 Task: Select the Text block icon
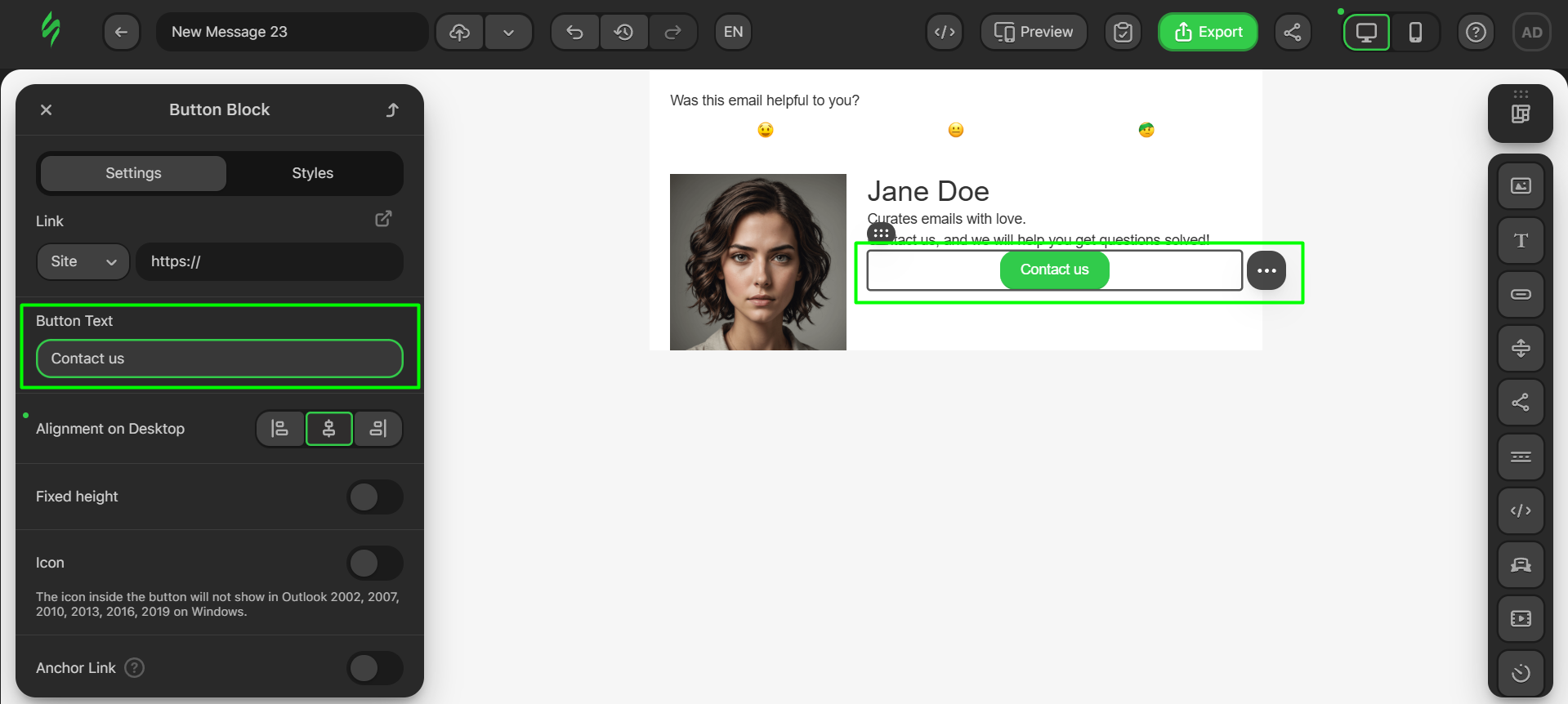pyautogui.click(x=1521, y=240)
